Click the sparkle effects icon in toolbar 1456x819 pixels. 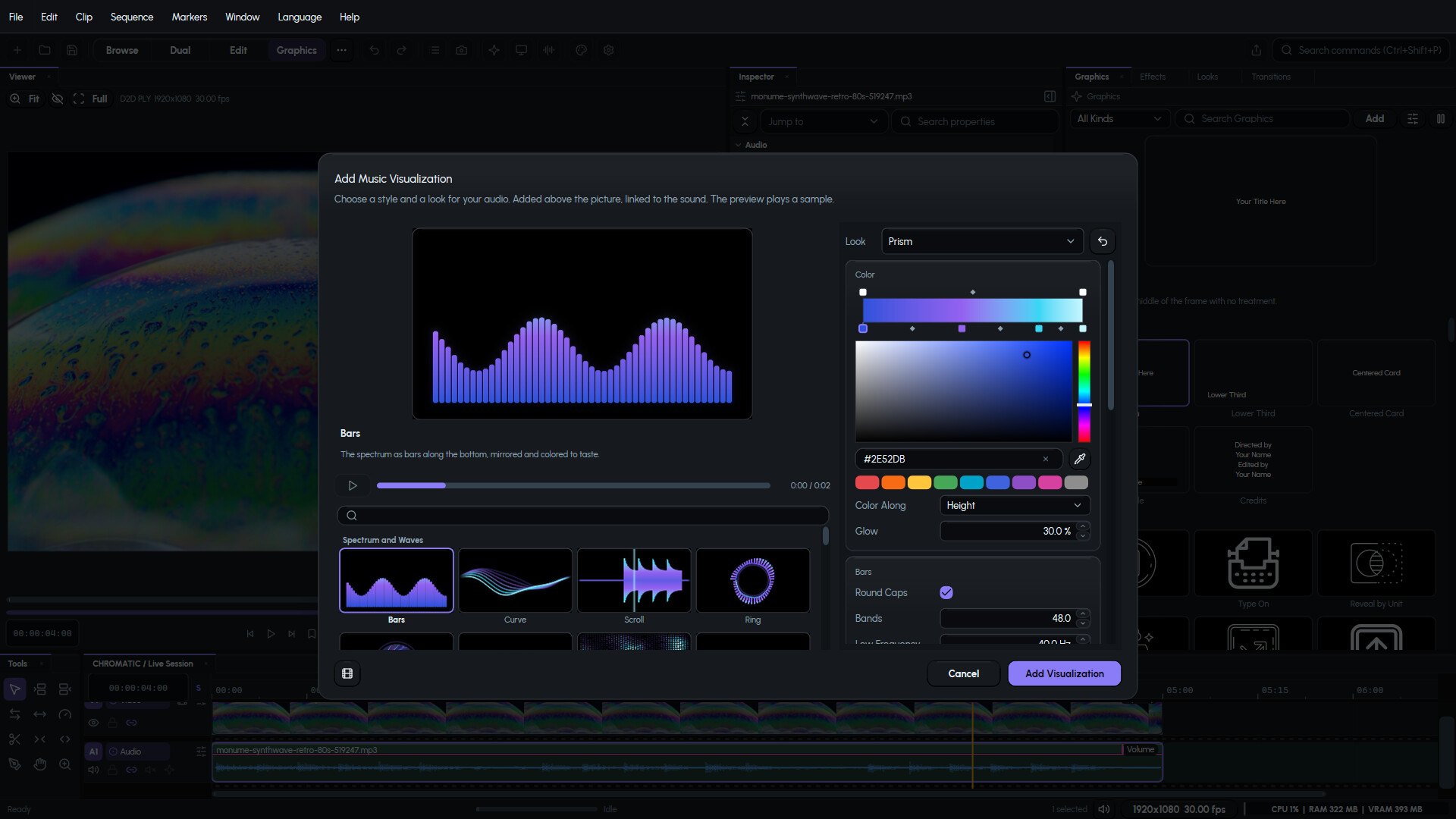pyautogui.click(x=494, y=50)
